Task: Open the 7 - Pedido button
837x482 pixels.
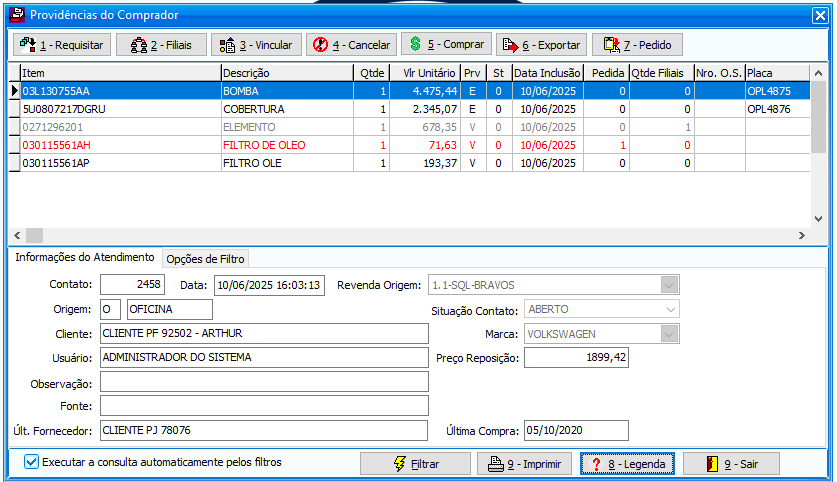Action: [x=637, y=45]
